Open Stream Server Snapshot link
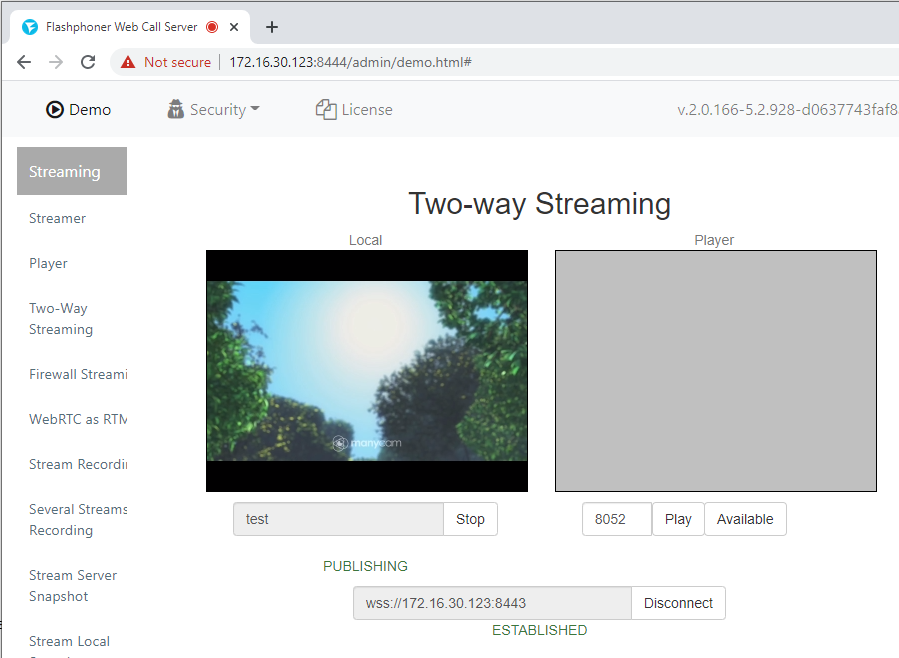 pyautogui.click(x=73, y=586)
